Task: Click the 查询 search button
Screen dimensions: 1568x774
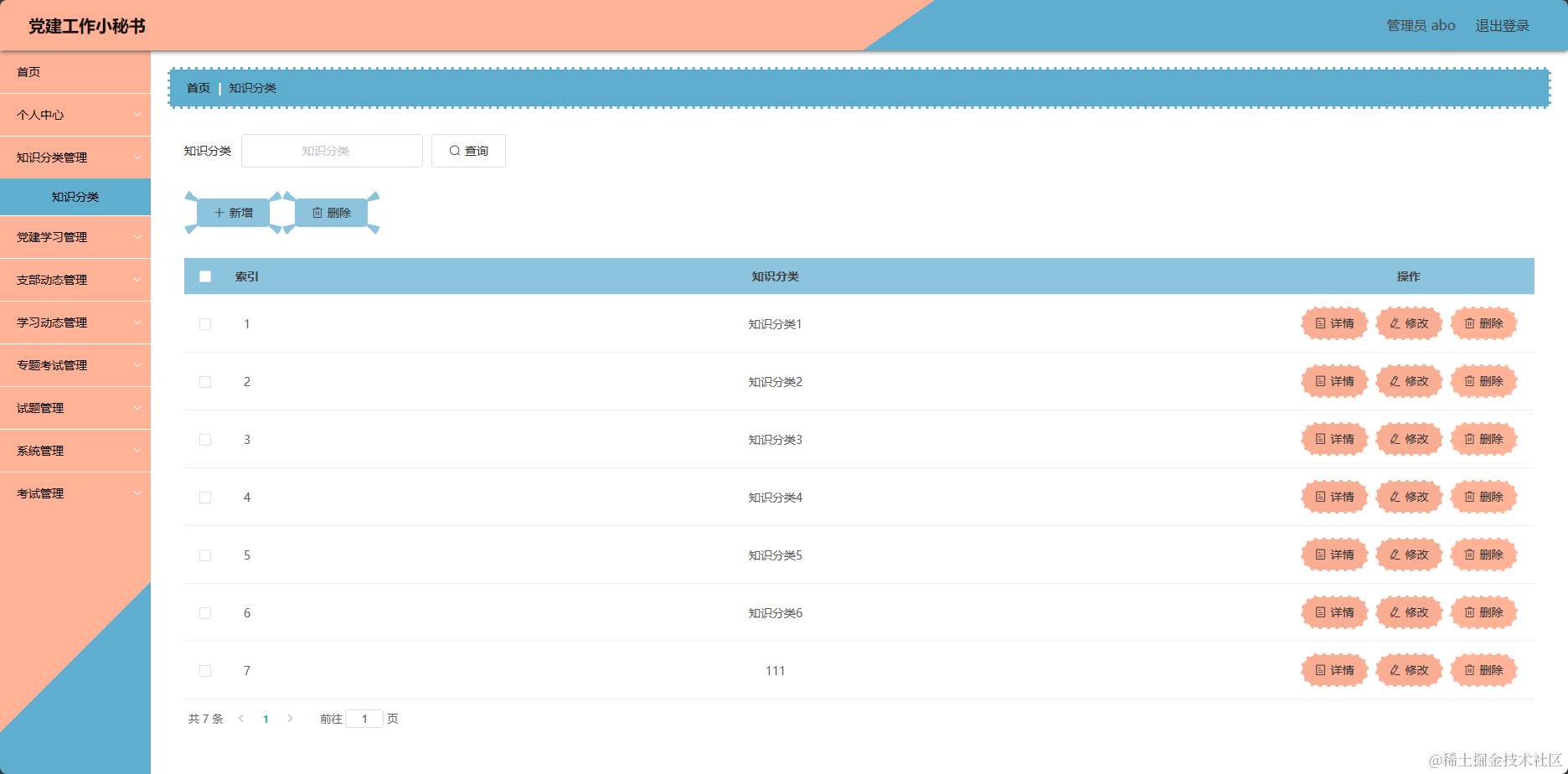Action: point(468,151)
